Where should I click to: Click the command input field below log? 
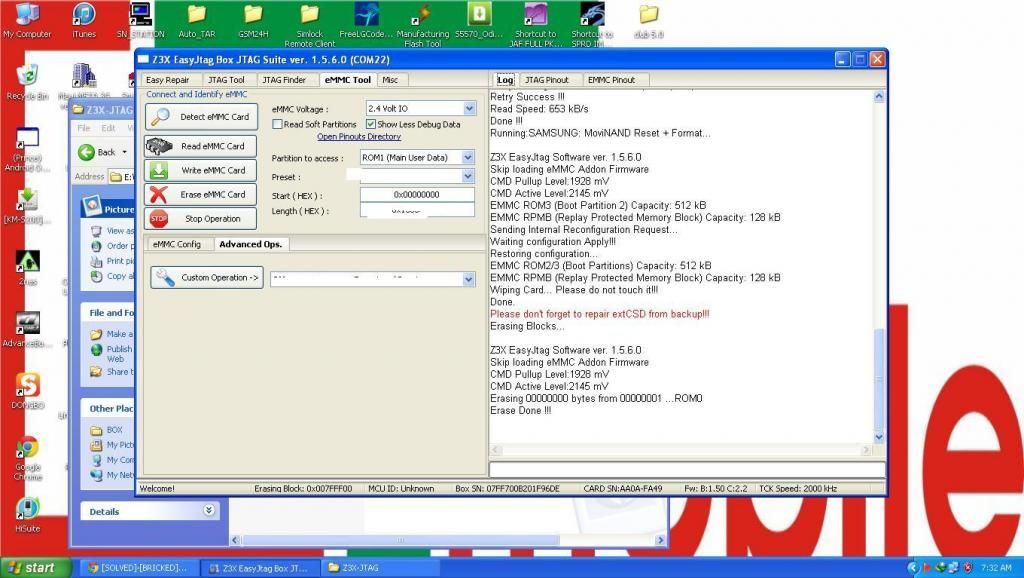(x=687, y=469)
